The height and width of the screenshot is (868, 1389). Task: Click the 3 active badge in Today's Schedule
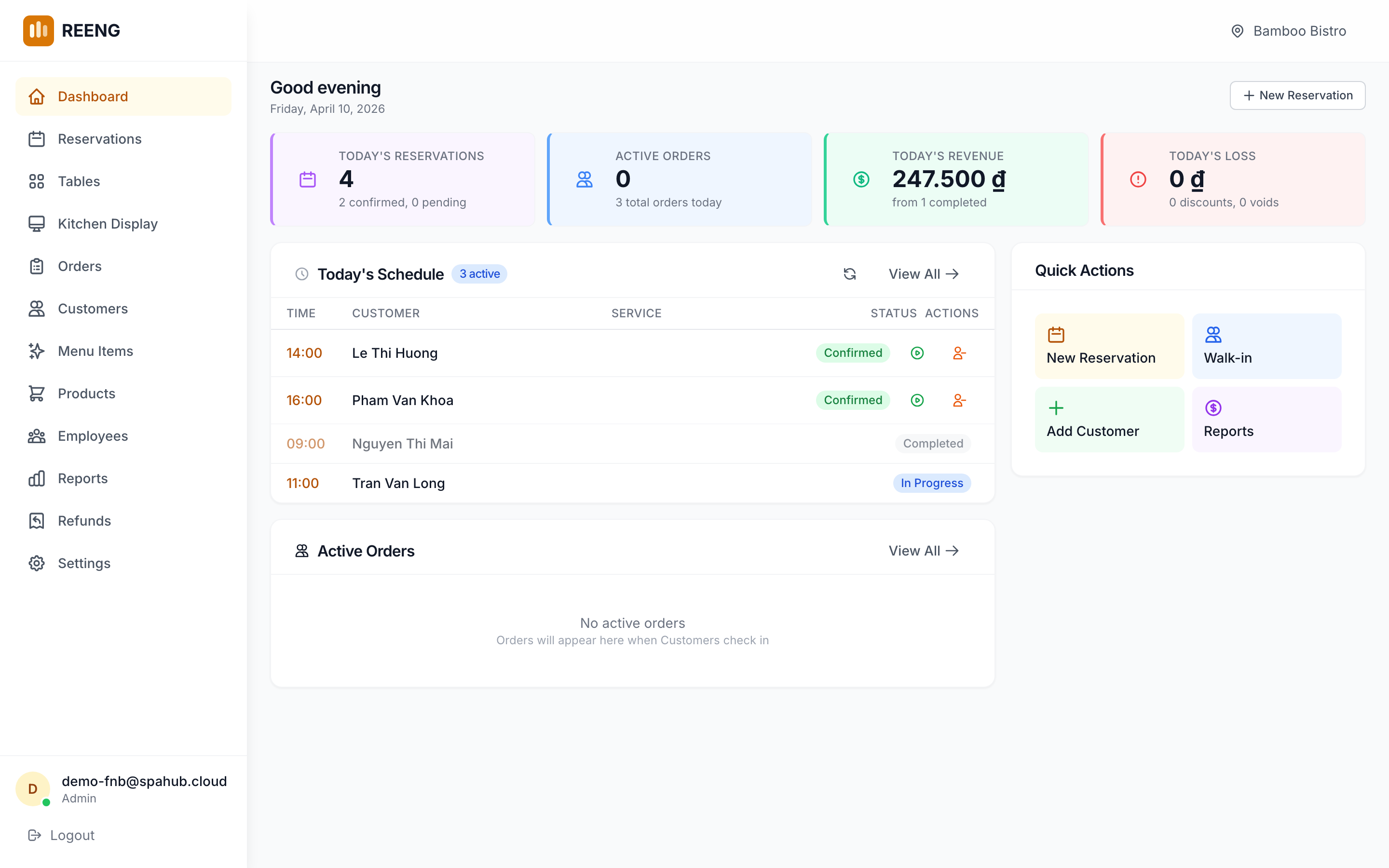[479, 274]
